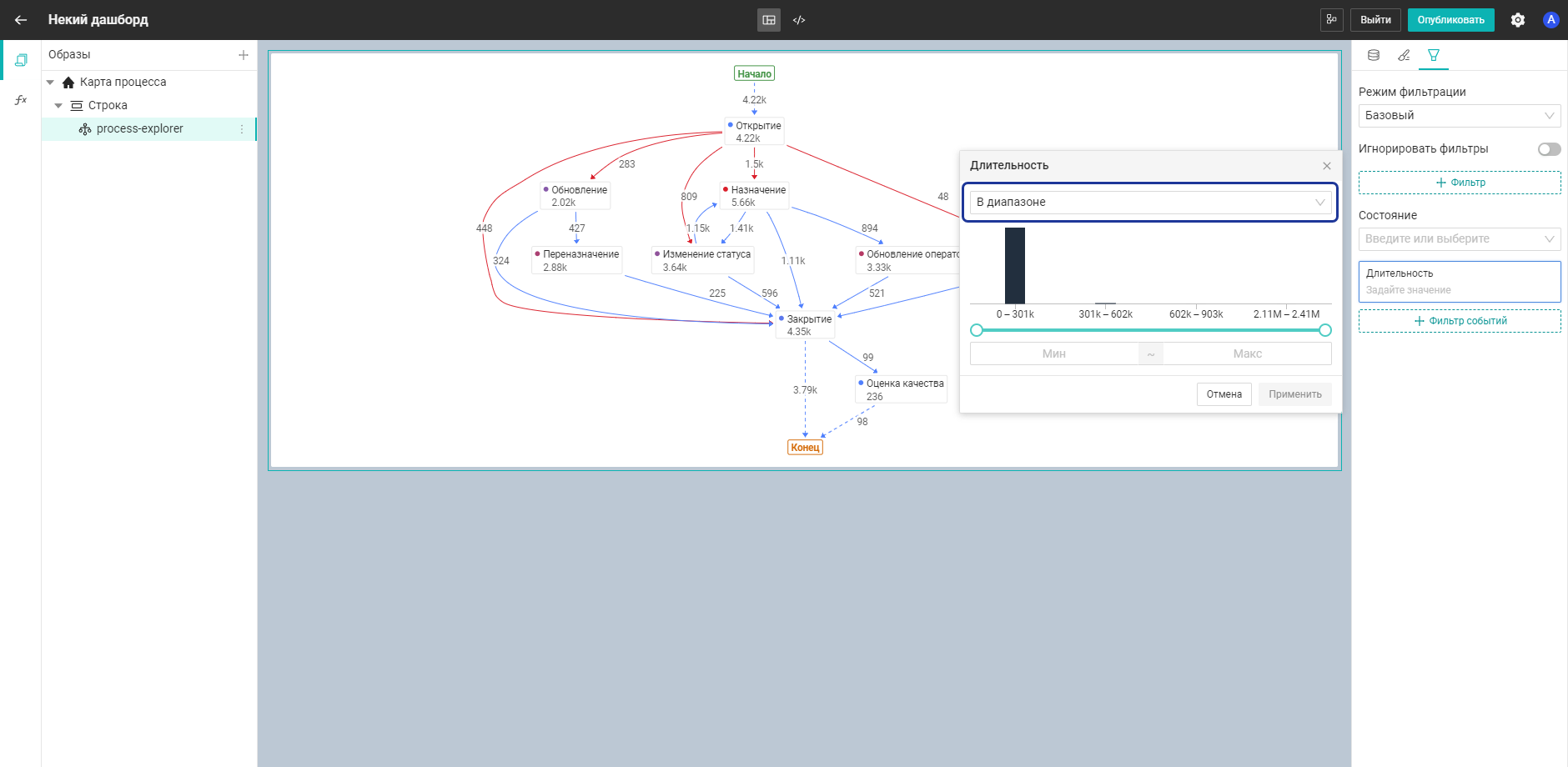Open В диапазоне condition dropdown
The image size is (1568, 767).
click(1151, 203)
